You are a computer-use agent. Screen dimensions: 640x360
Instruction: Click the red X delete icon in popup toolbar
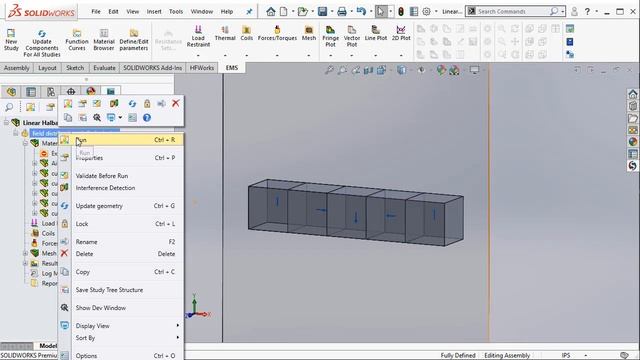pyautogui.click(x=176, y=103)
